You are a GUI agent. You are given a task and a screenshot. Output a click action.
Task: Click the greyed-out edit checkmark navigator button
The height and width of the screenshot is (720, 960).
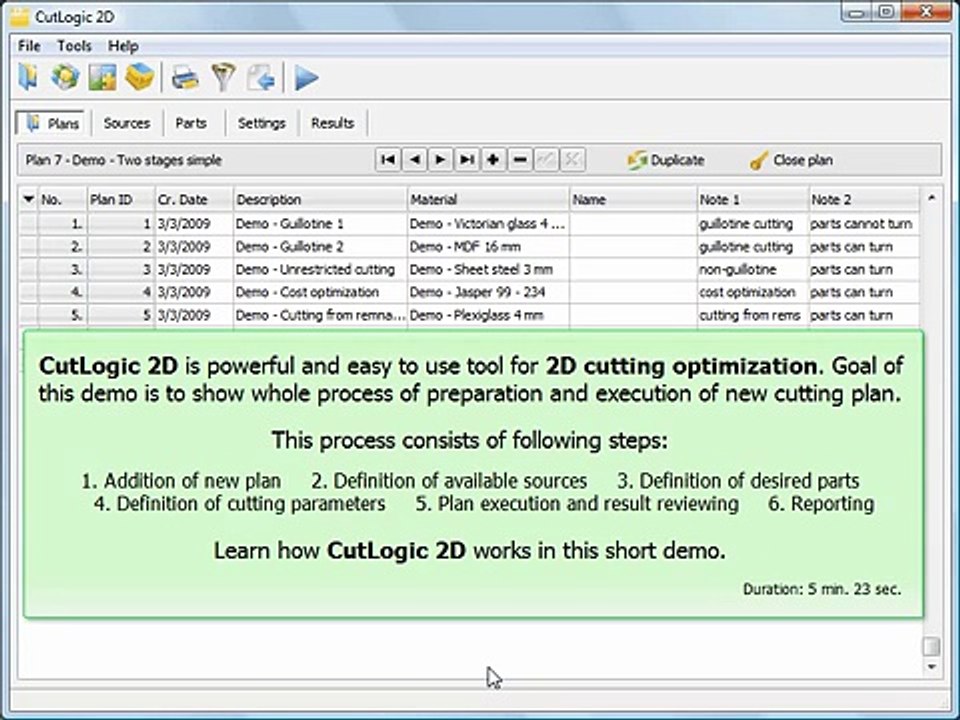click(546, 160)
